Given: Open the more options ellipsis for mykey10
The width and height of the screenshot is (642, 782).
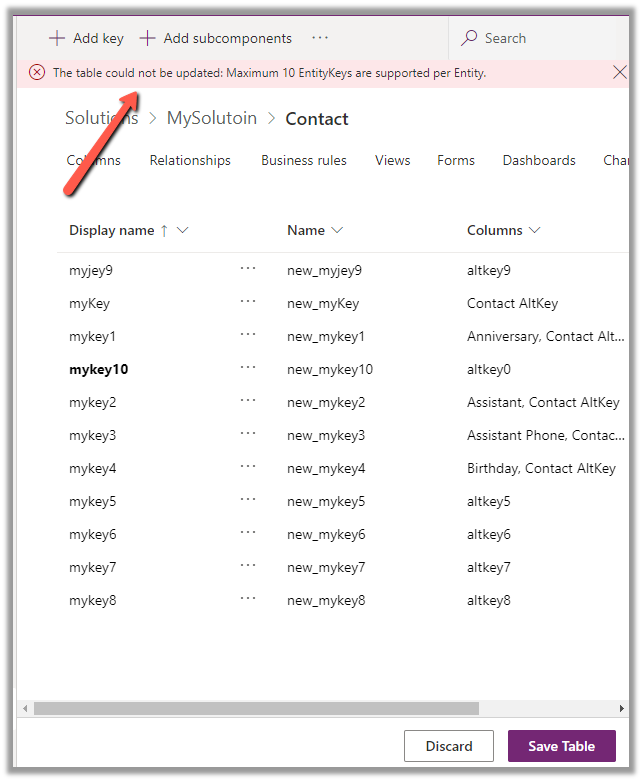Looking at the screenshot, I should pos(248,368).
